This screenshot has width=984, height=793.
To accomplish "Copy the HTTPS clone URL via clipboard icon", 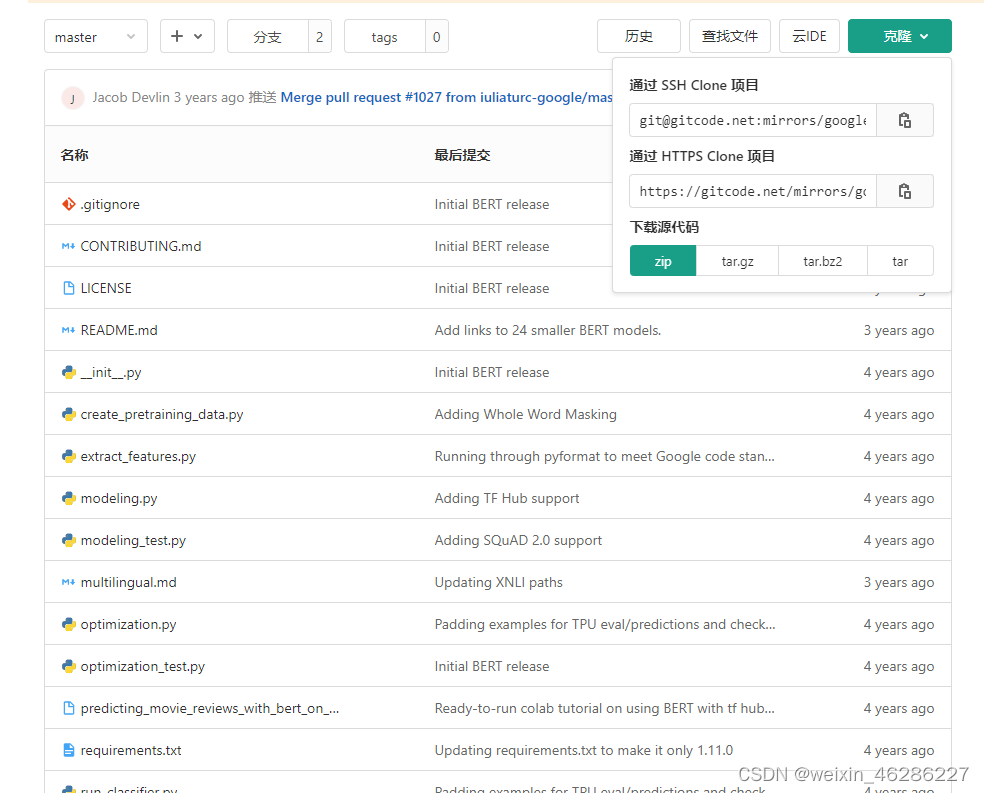I will pyautogui.click(x=904, y=191).
